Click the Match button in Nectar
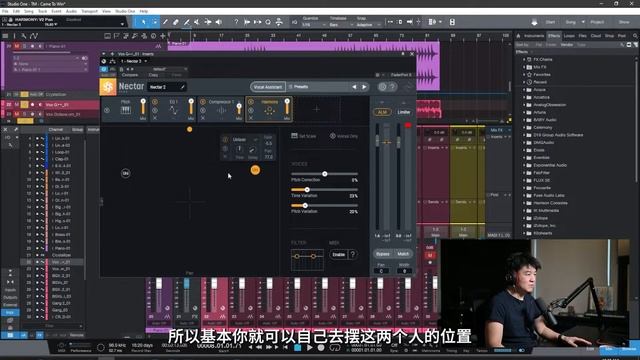This screenshot has height=360, width=640. (x=403, y=254)
